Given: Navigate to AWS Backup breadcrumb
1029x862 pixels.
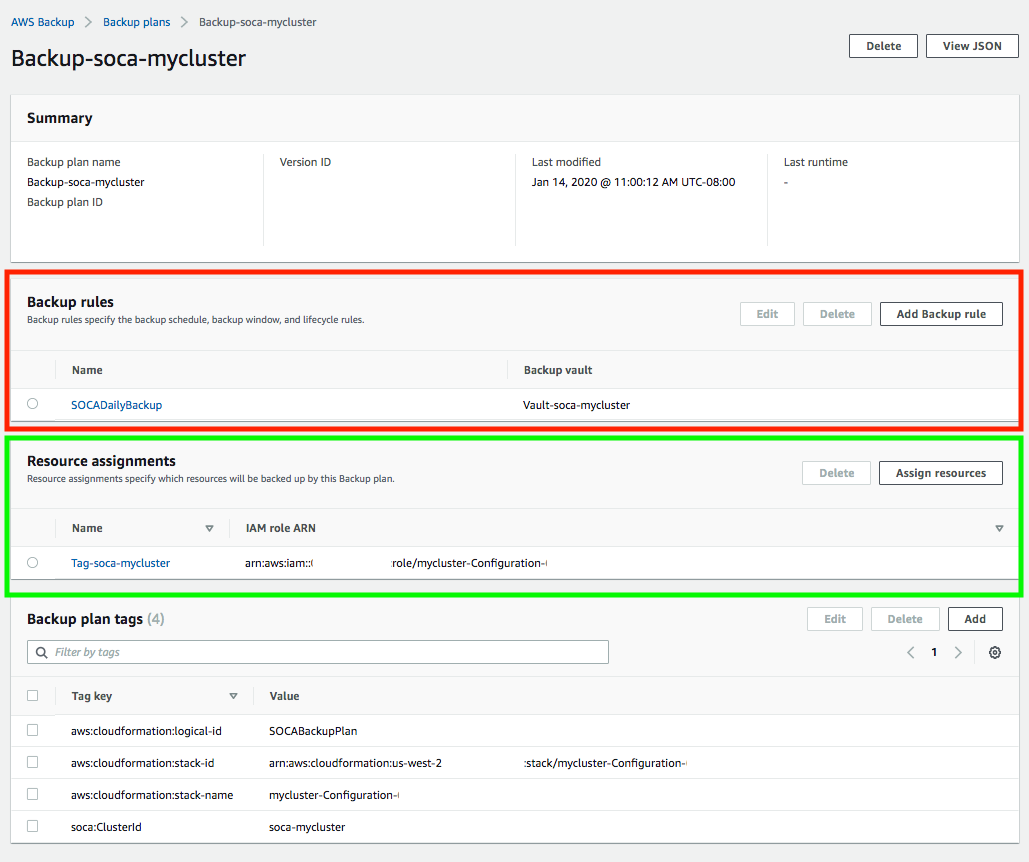Looking at the screenshot, I should [x=42, y=22].
